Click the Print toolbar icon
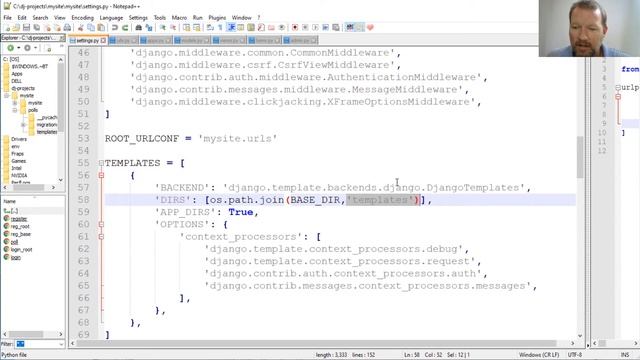This screenshot has width=640, height=360. coord(68,28)
